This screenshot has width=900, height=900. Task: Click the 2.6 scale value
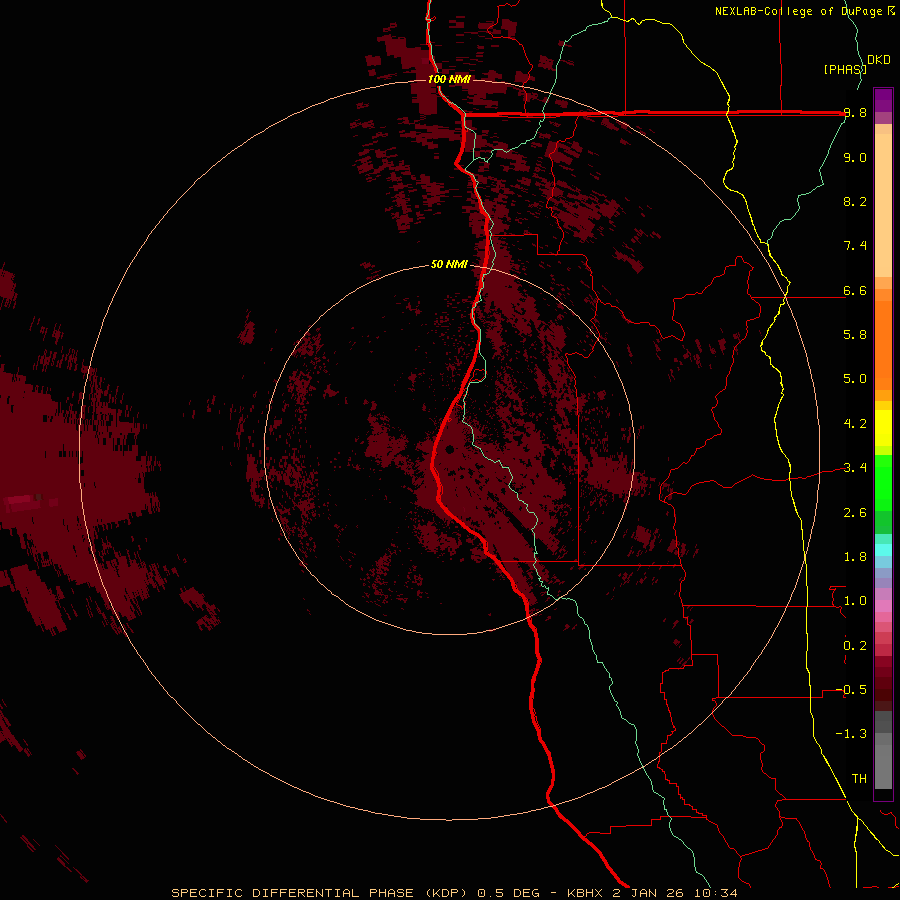coord(855,513)
